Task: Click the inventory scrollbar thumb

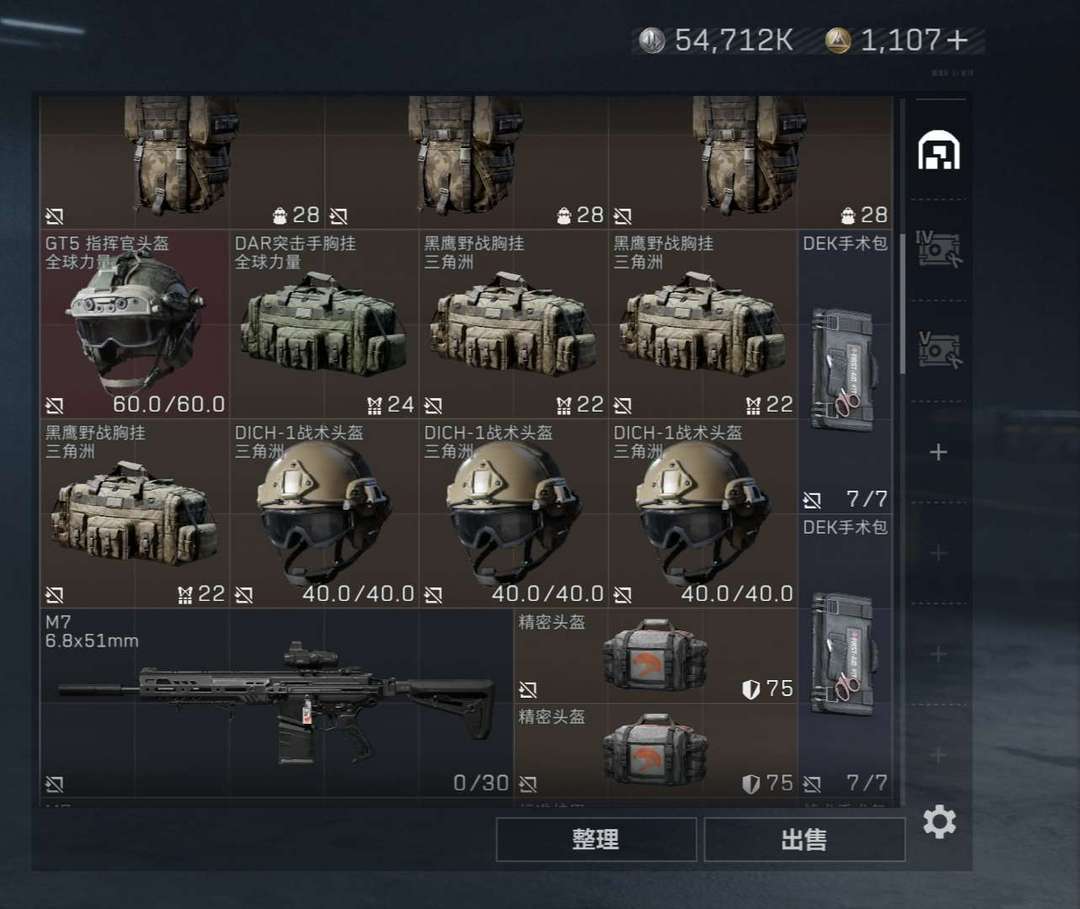Action: click(902, 303)
